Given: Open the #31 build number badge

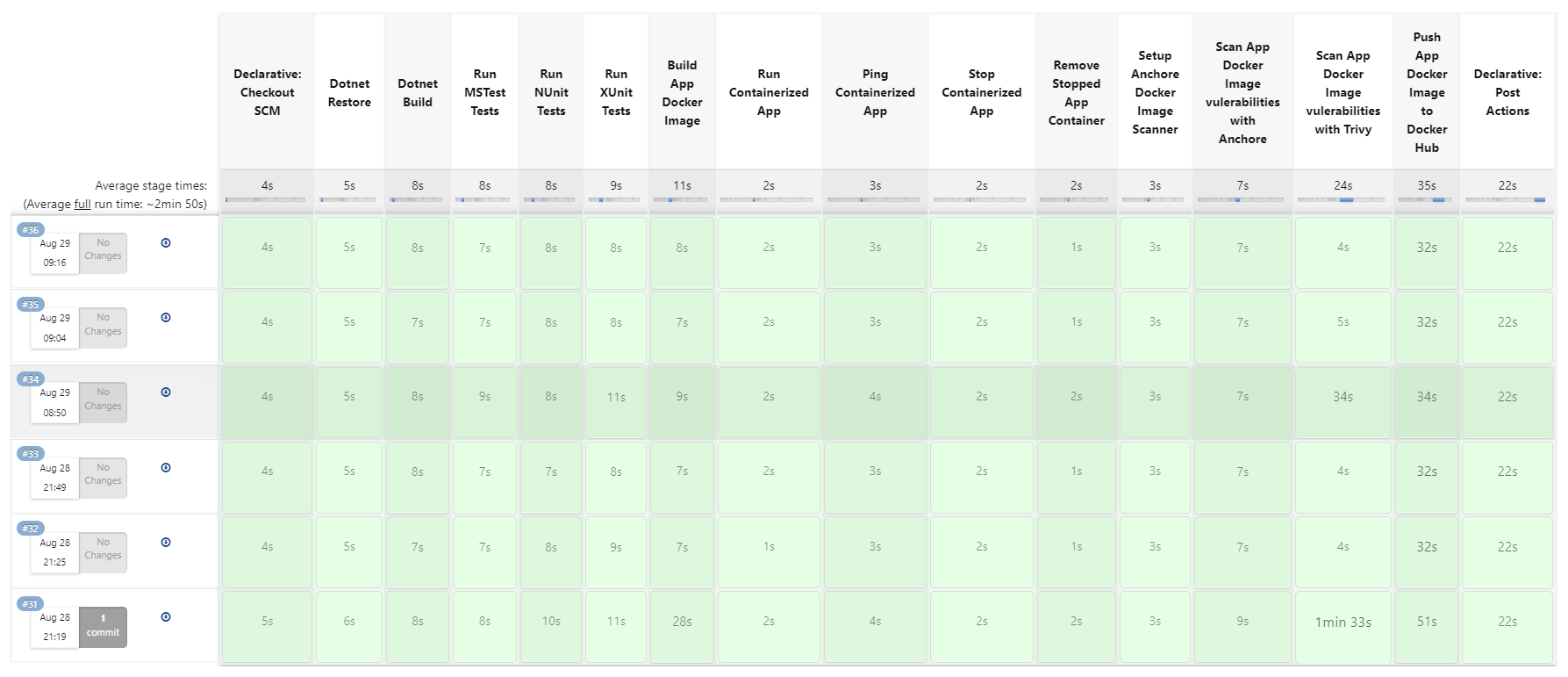Looking at the screenshot, I should tap(31, 604).
